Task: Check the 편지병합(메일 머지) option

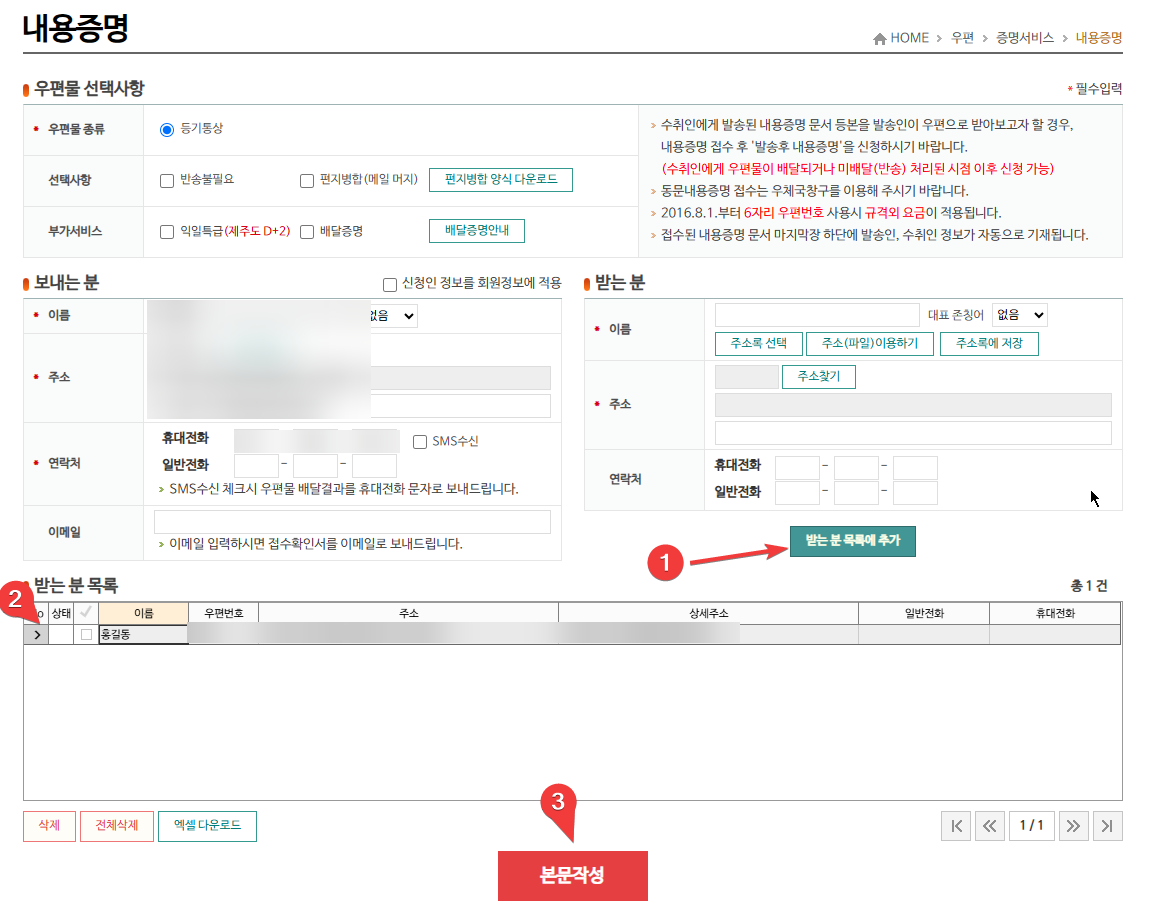Action: click(307, 180)
